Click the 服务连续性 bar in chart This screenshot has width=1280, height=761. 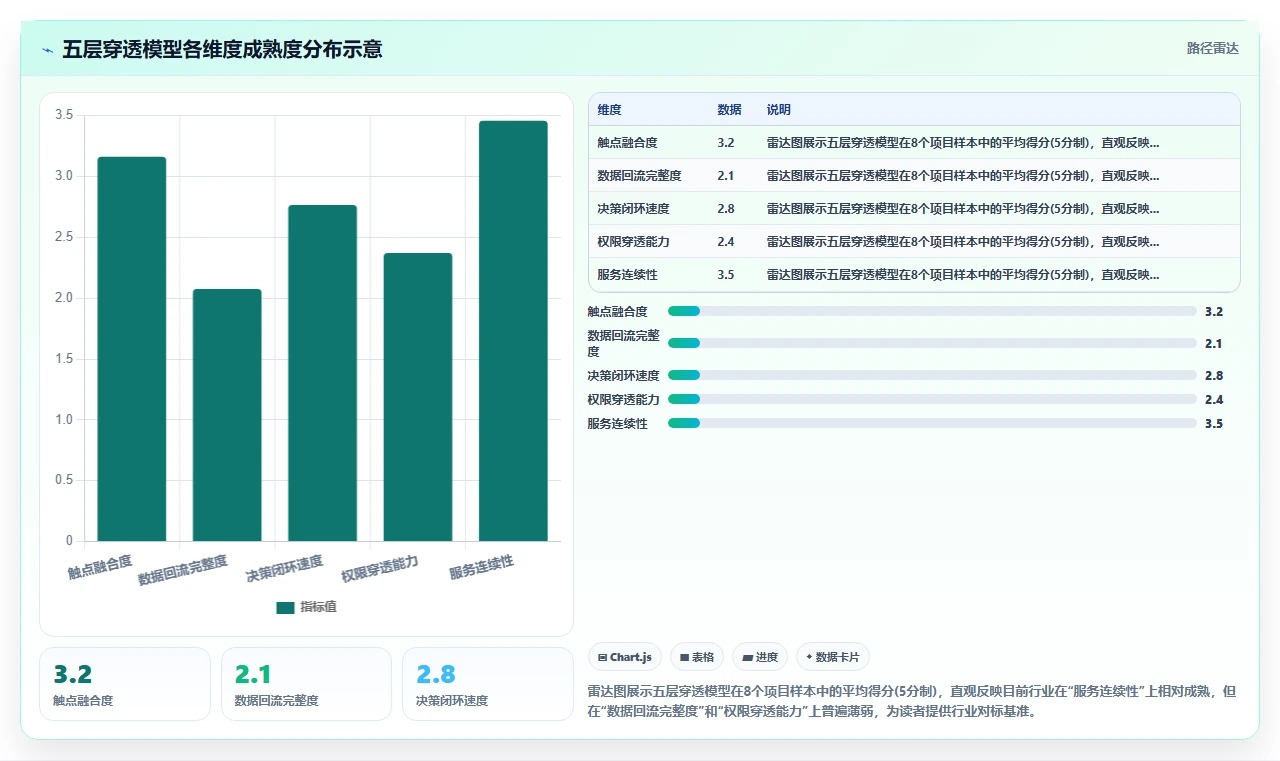click(513, 331)
